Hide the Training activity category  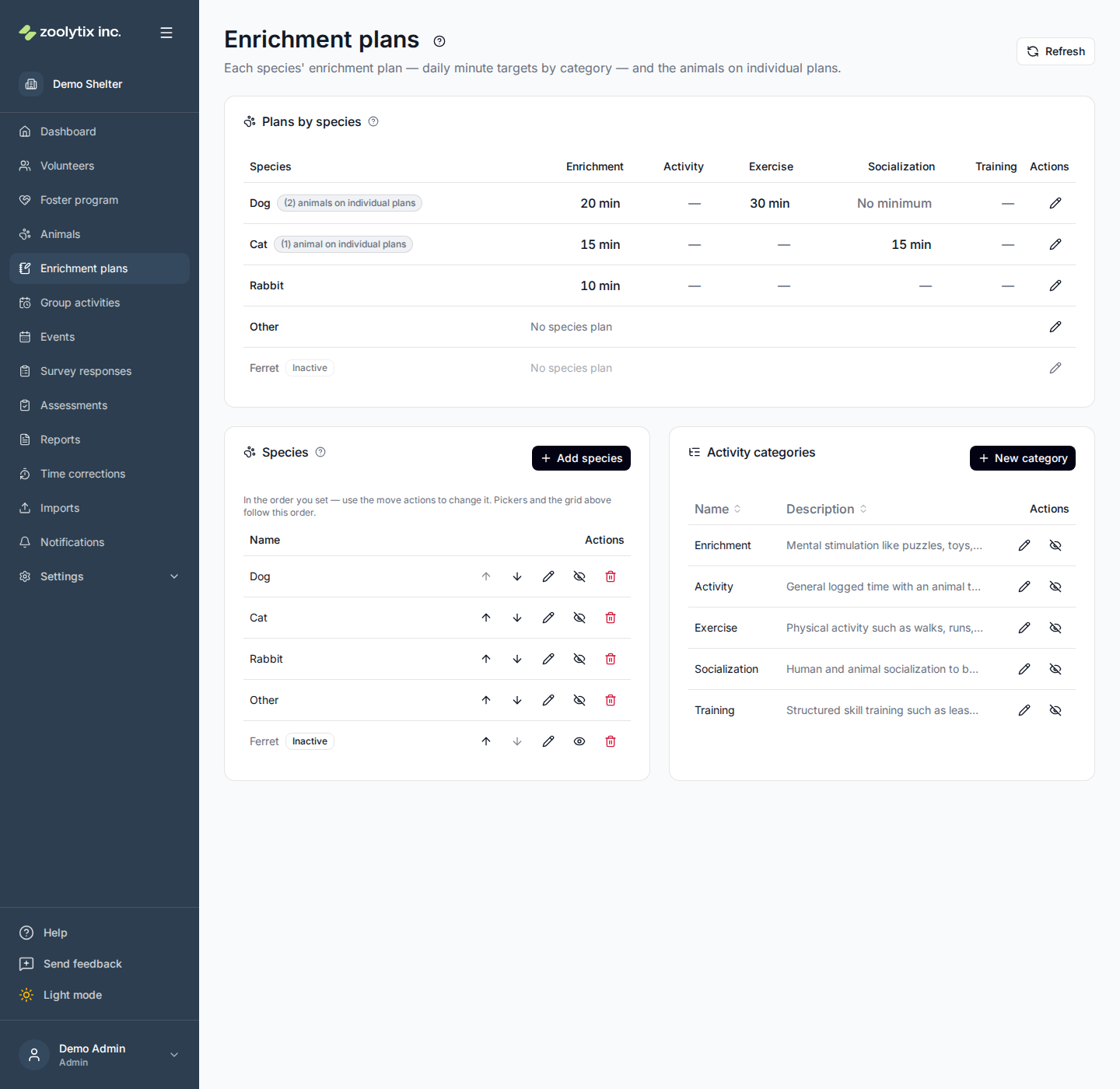[x=1055, y=710]
